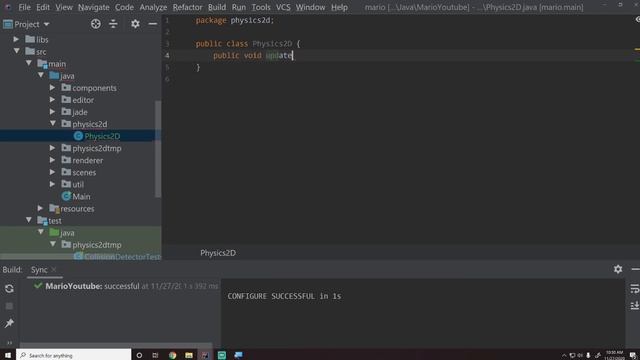Open Windows Start menu

[8, 355]
